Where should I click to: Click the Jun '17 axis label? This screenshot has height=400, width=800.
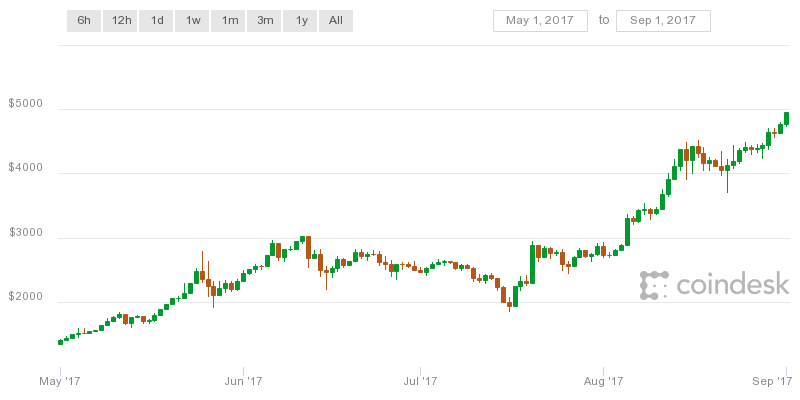pyautogui.click(x=243, y=381)
